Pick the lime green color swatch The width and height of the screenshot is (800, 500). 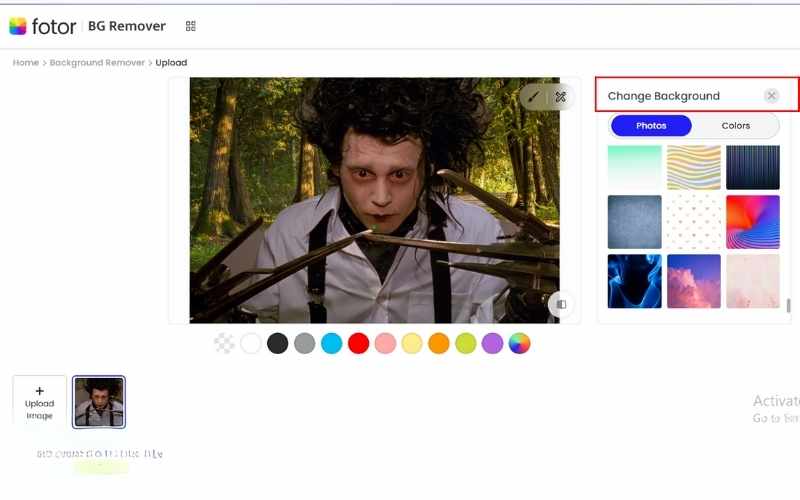click(x=466, y=343)
